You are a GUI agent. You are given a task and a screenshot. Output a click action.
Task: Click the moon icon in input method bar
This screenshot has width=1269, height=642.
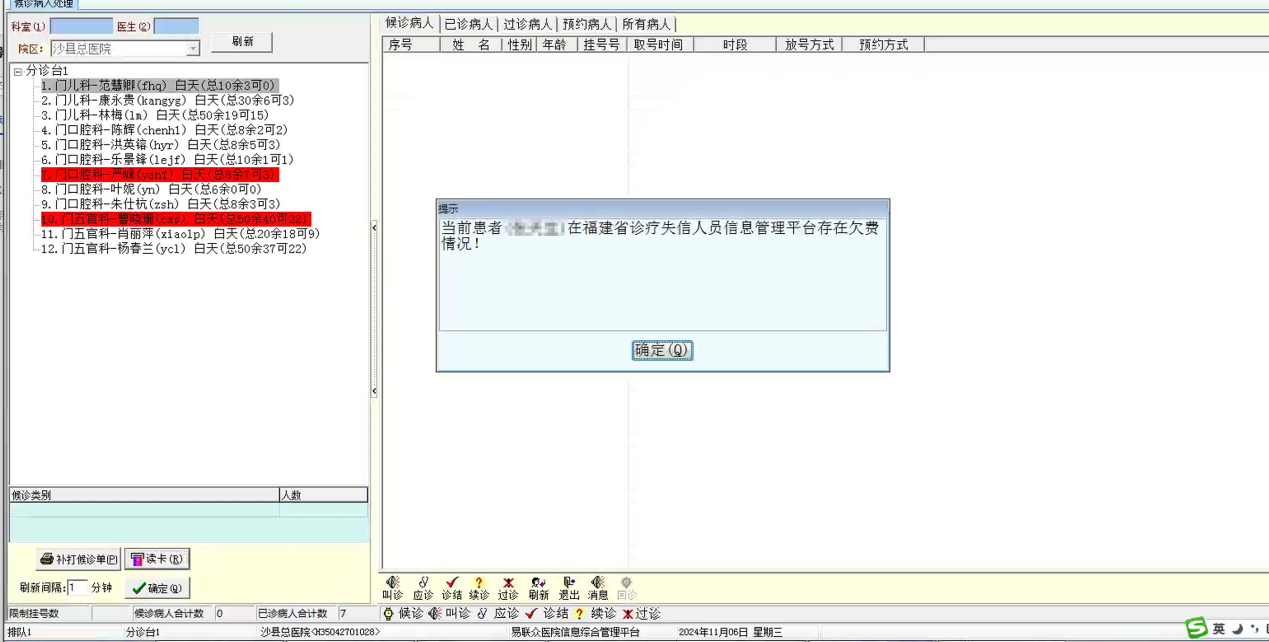[1237, 629]
